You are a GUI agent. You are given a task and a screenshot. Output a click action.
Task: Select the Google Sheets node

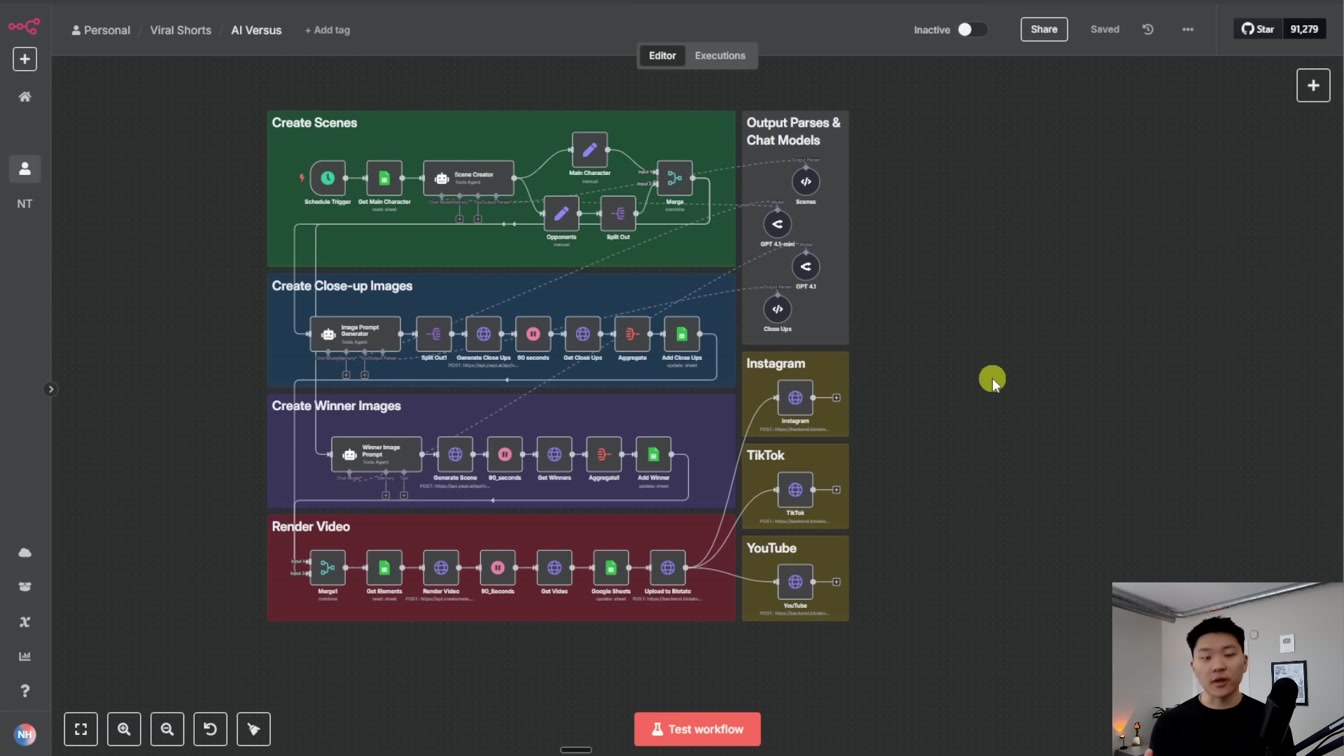pyautogui.click(x=610, y=567)
